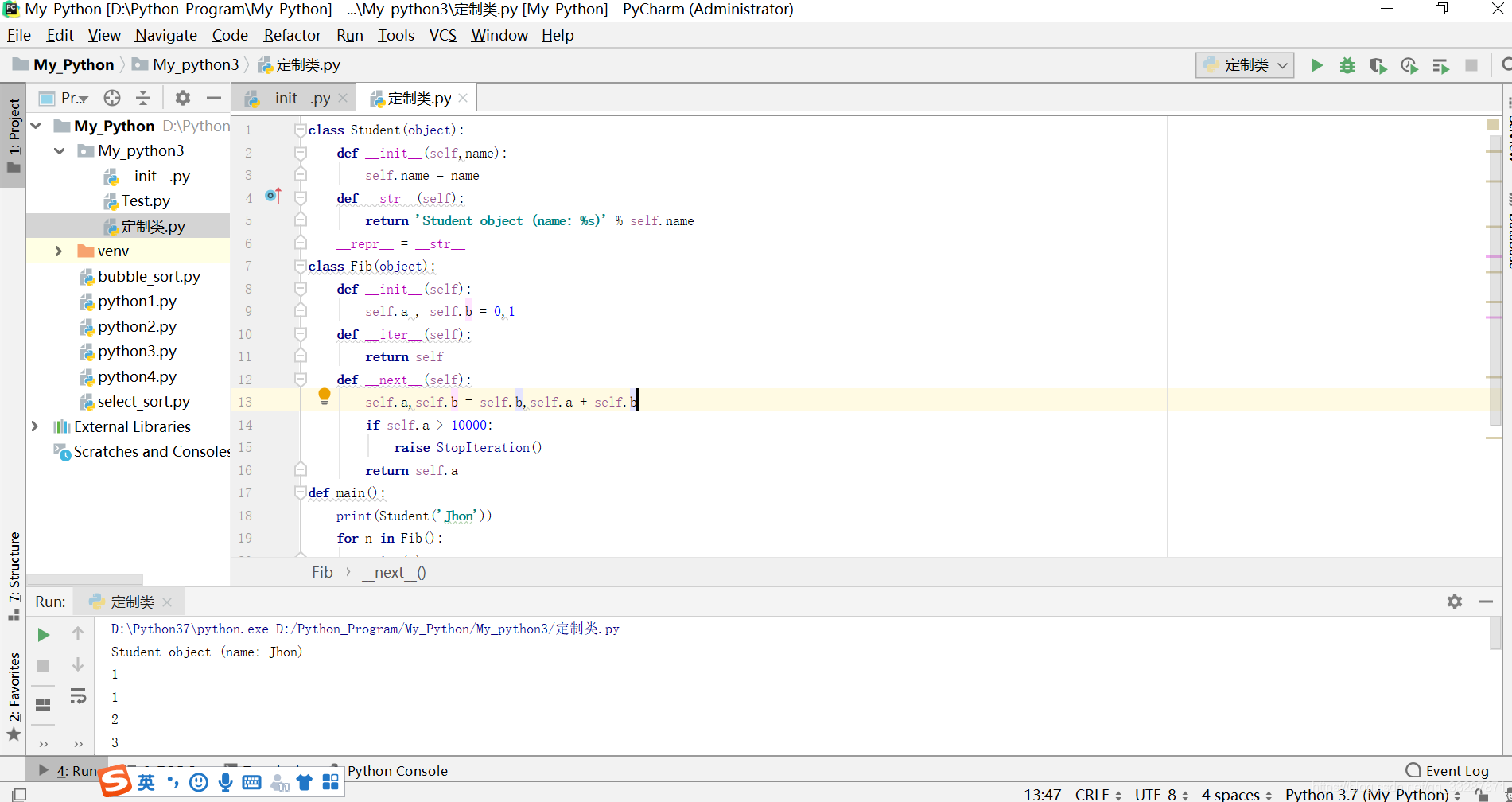Stop process in Run panel
The width and height of the screenshot is (1512, 802).
[x=44, y=665]
